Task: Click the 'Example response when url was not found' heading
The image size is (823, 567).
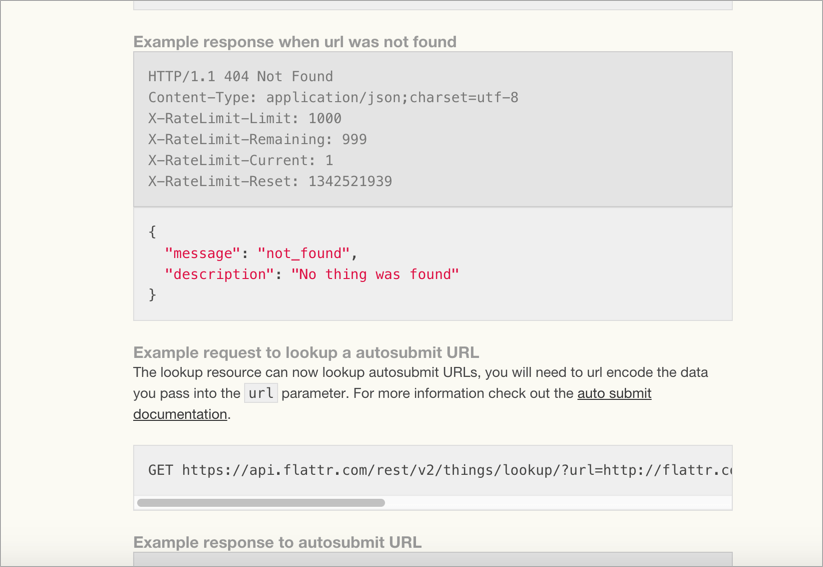Action: coord(294,41)
